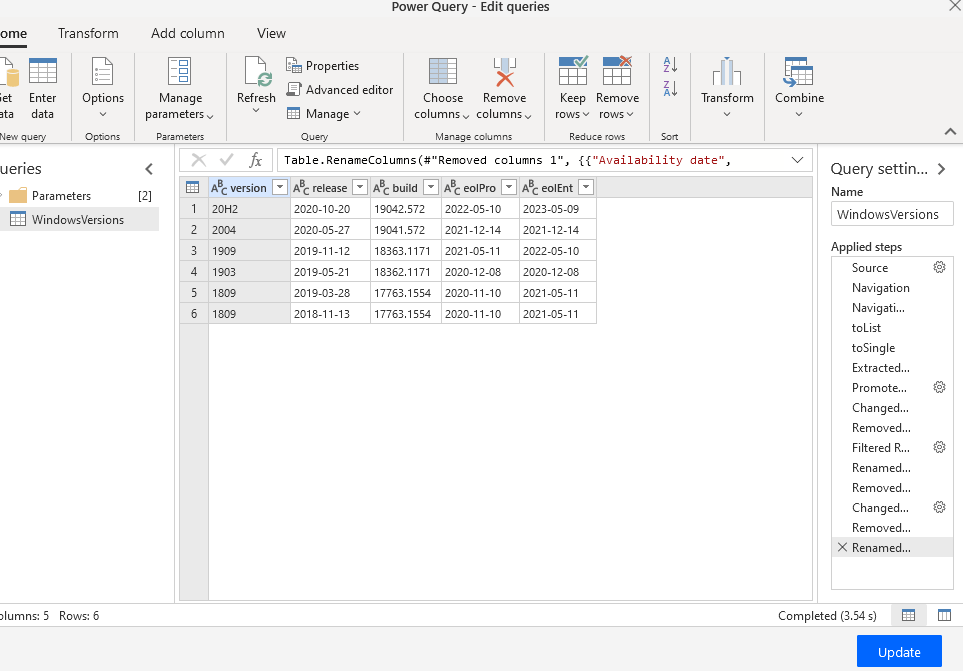The height and width of the screenshot is (671, 963).
Task: Open the Advanced editor
Action: coord(340,90)
